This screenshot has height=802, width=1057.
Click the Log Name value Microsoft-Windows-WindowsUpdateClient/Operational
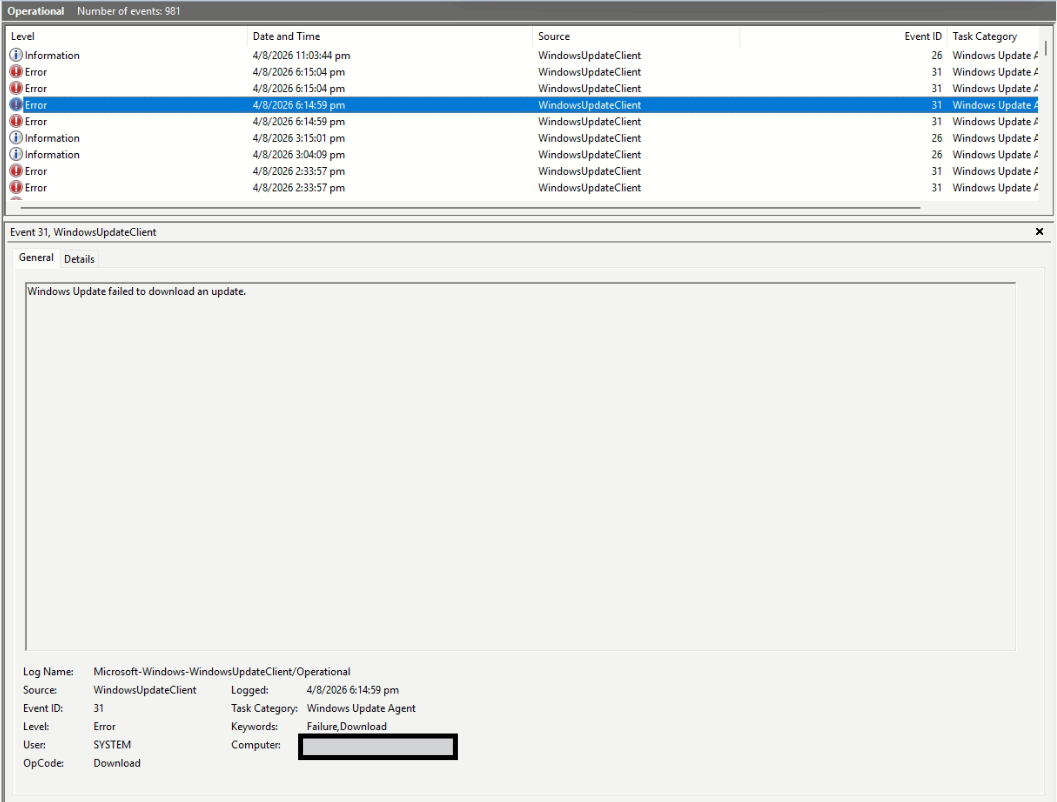[x=222, y=671]
